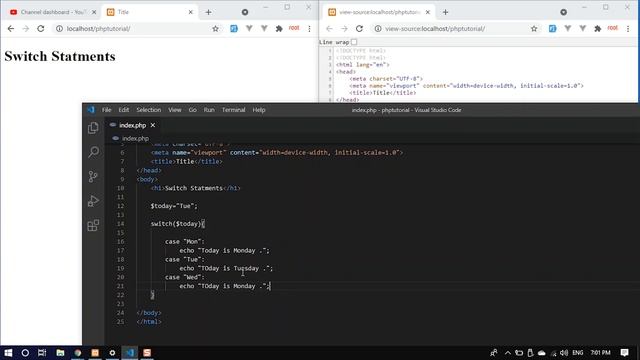Close the view-source browser tab
The width and height of the screenshot is (640, 360).
[x=428, y=12]
